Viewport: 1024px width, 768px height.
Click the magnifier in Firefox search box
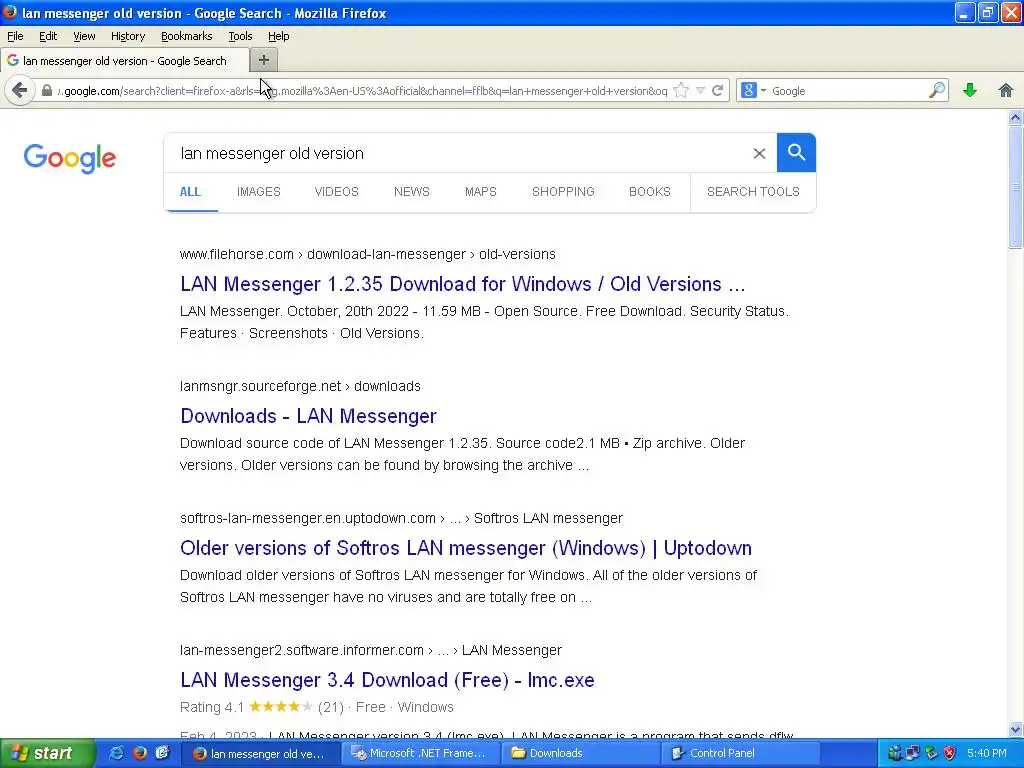click(x=936, y=90)
